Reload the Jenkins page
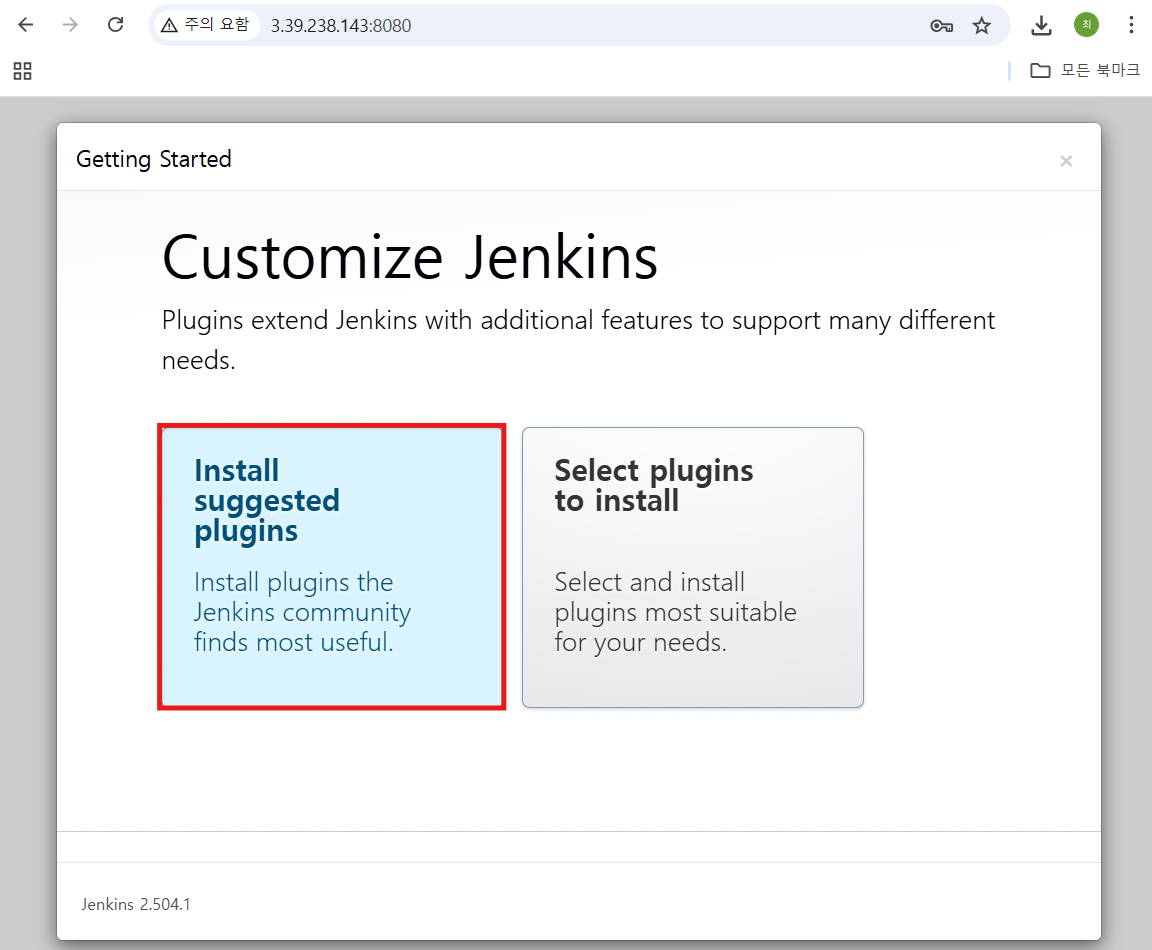 coord(115,25)
